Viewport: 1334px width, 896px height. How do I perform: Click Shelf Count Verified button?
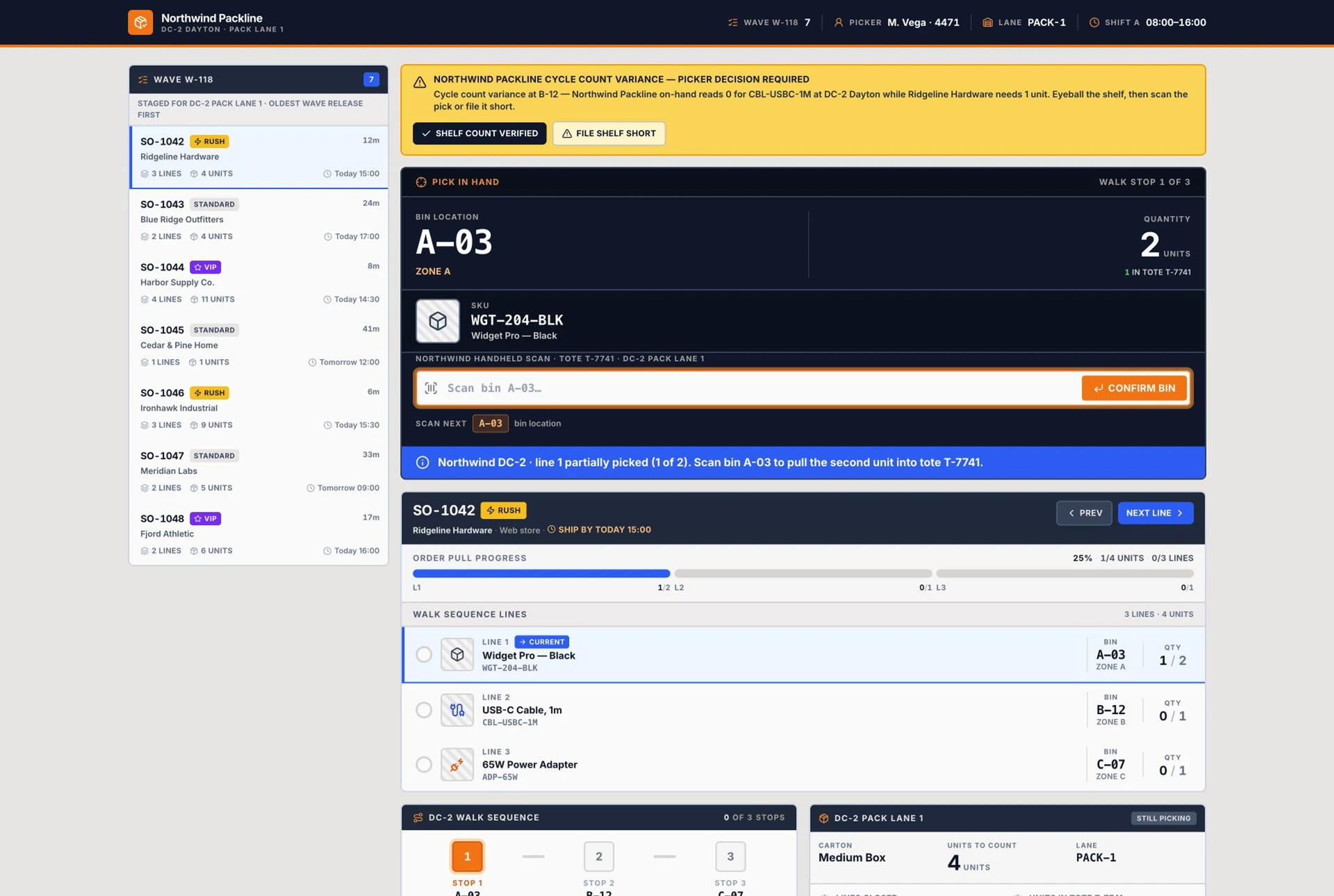tap(479, 133)
